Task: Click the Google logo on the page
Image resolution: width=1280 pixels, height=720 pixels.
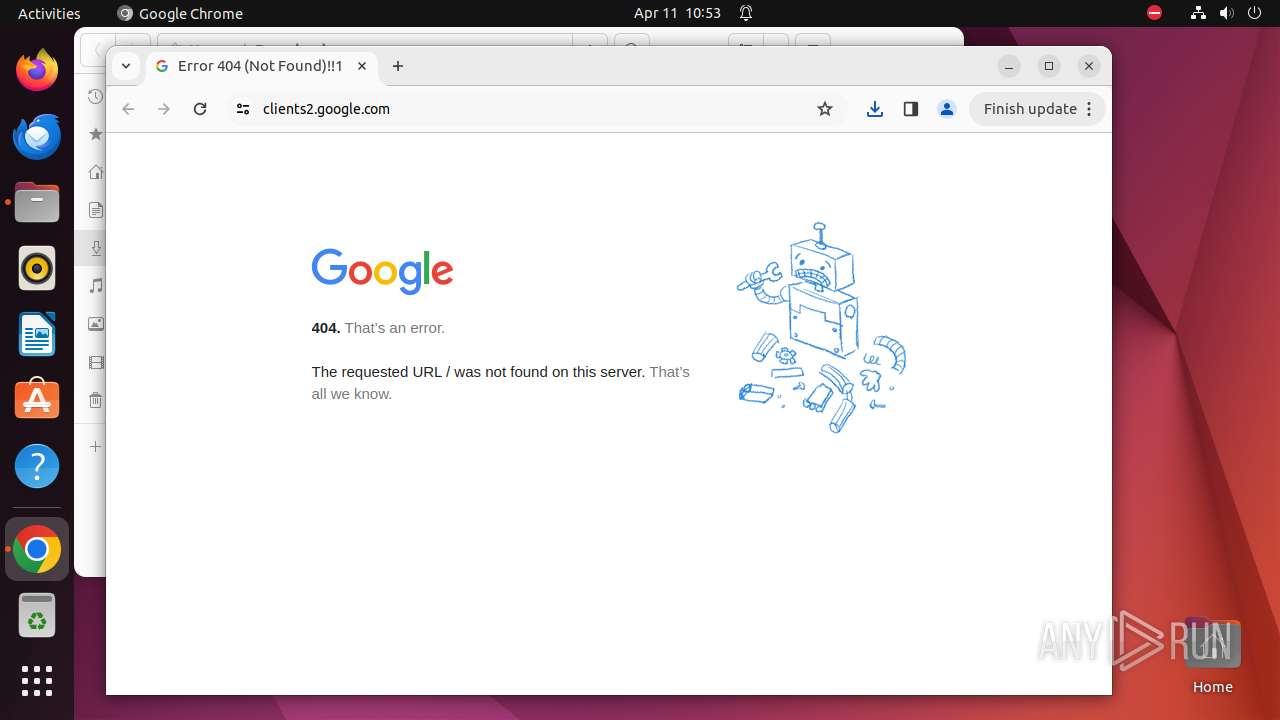Action: click(382, 271)
